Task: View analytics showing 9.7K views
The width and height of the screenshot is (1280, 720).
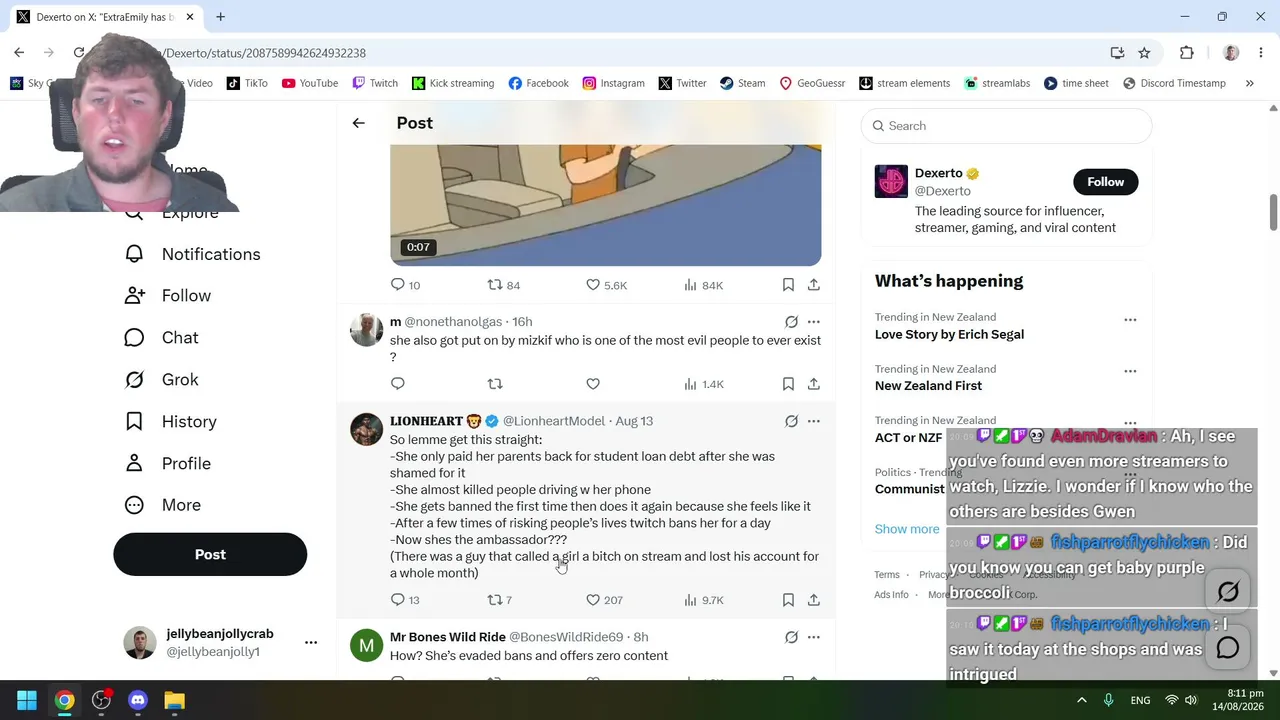Action: 702,600
